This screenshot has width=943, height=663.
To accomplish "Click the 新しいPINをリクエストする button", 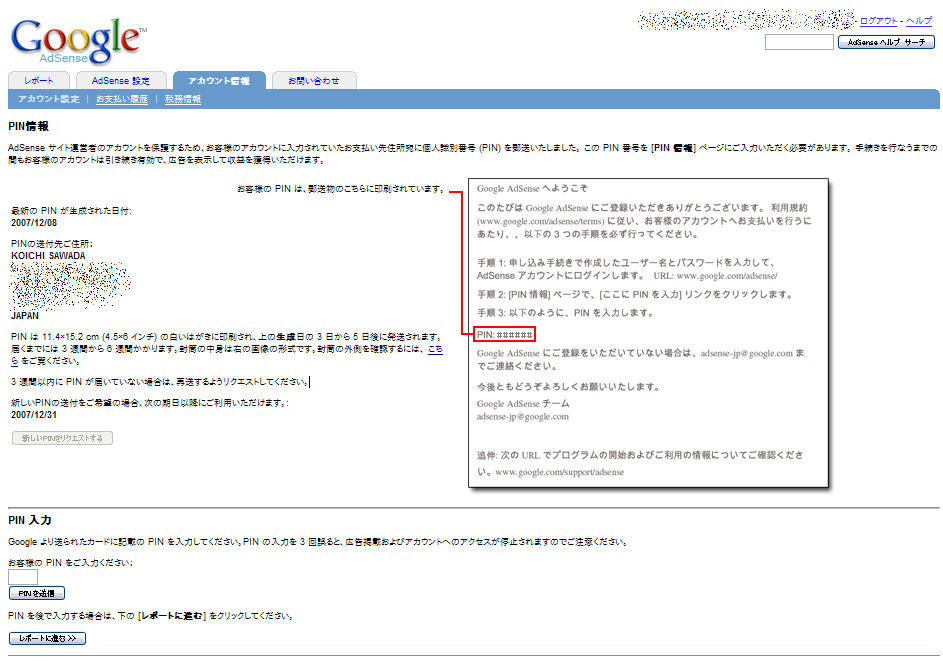I will coord(62,438).
